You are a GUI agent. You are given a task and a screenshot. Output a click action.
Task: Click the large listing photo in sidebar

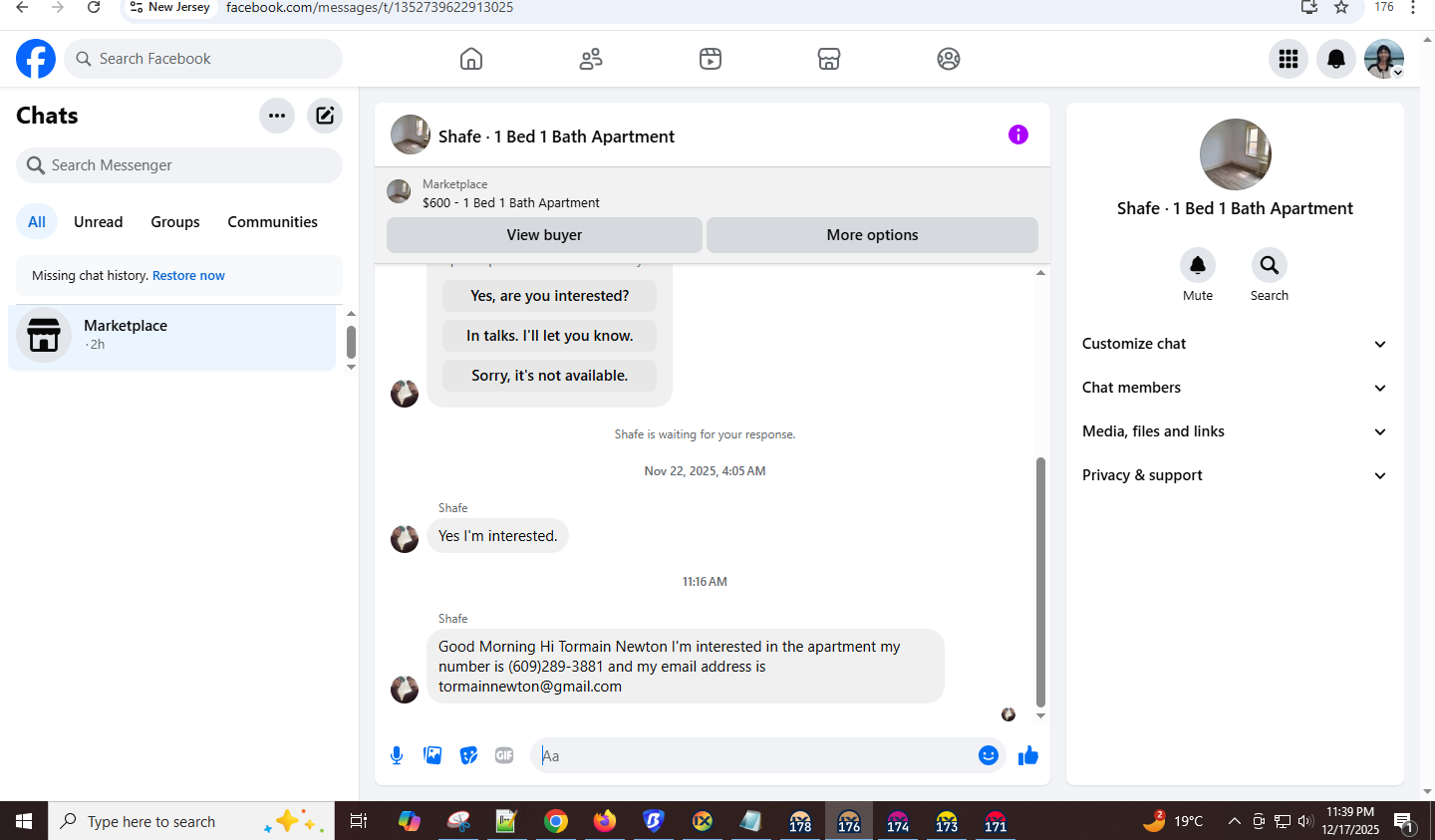1235,154
